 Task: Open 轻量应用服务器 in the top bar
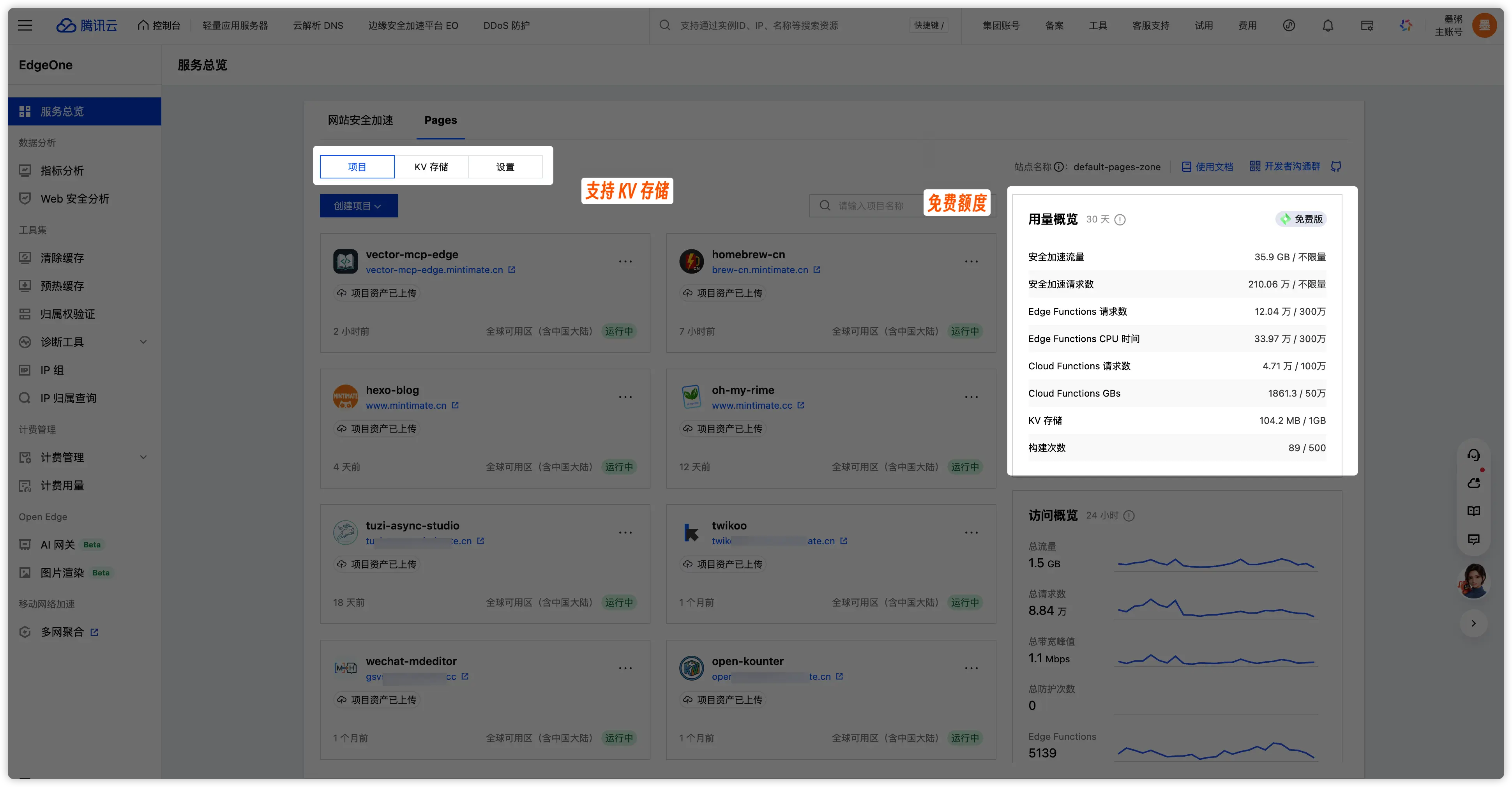235,25
